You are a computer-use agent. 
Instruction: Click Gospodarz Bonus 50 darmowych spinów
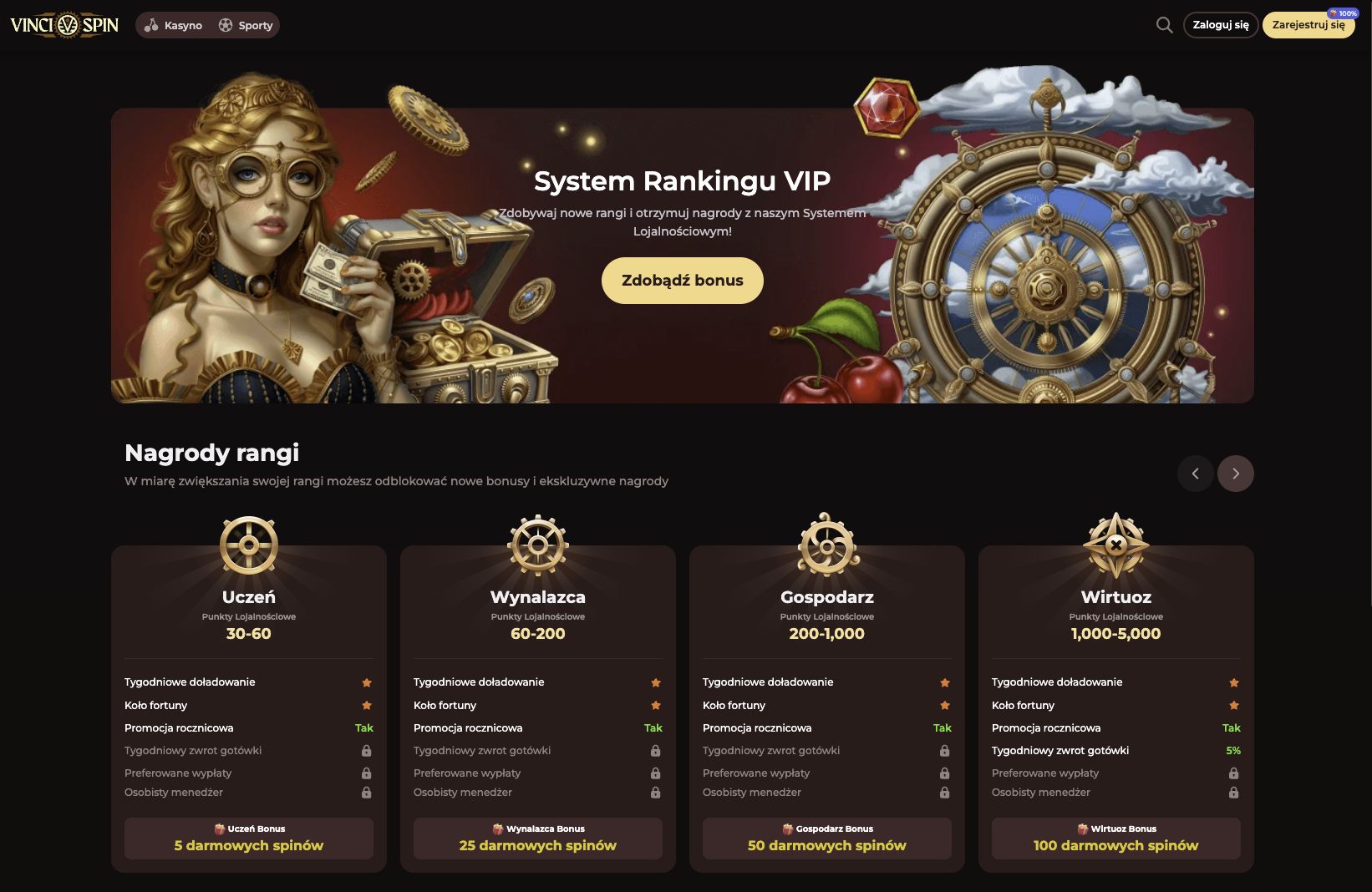tap(827, 839)
